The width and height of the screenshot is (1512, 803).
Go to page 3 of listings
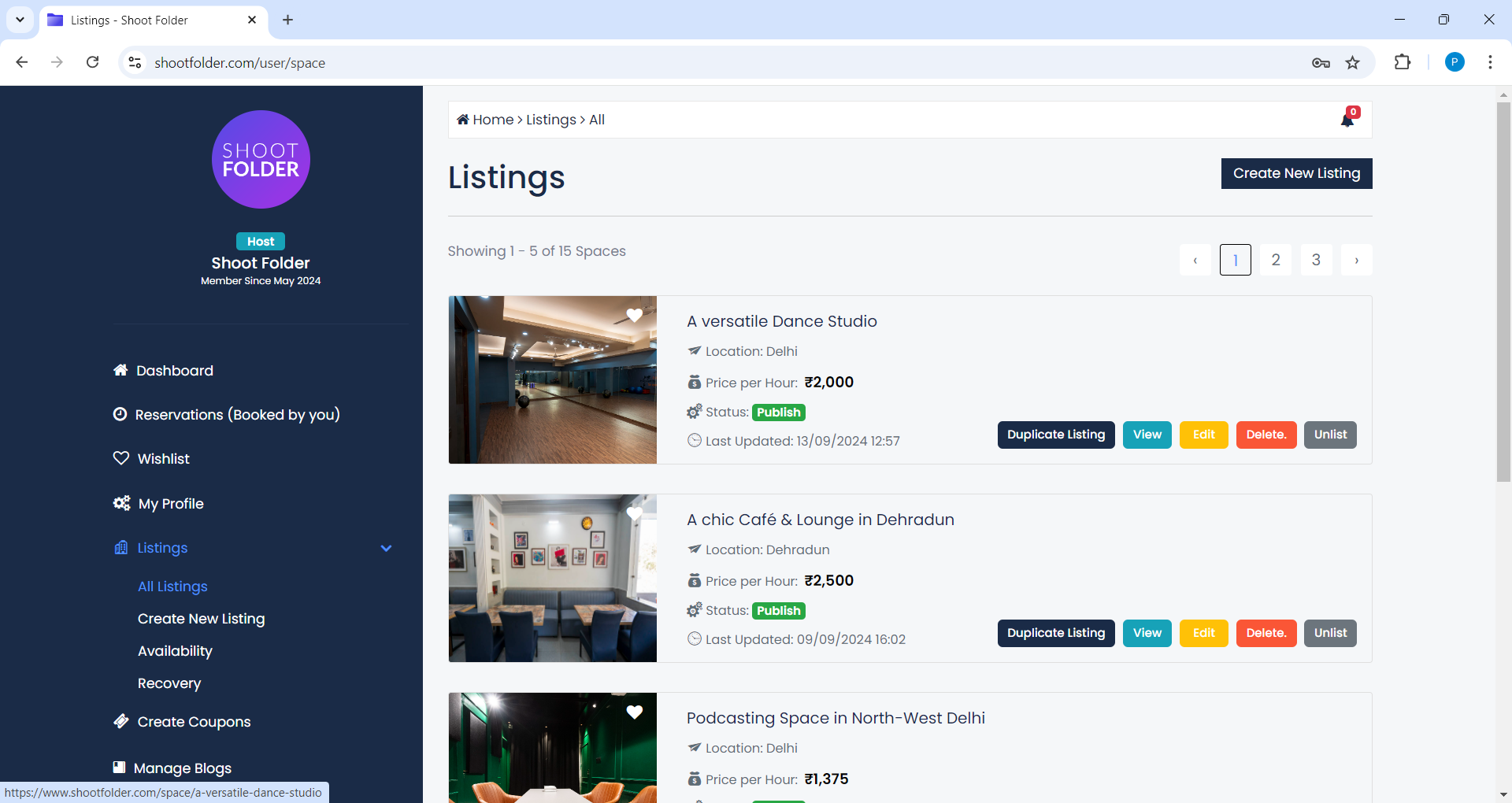tap(1316, 260)
